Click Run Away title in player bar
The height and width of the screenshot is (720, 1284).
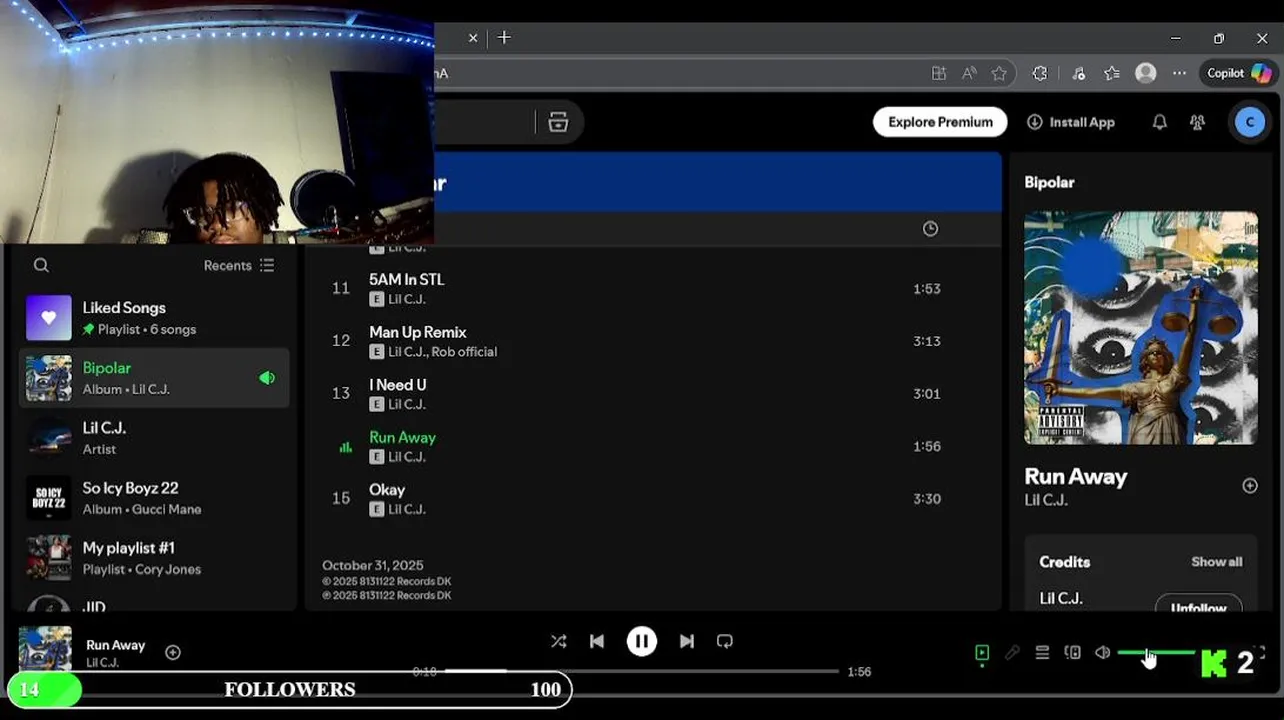[115, 645]
